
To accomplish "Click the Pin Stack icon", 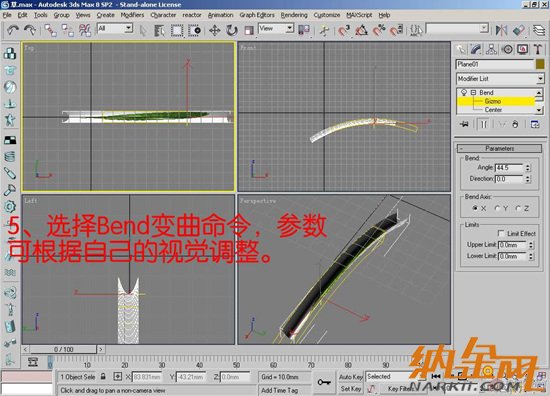I will [x=464, y=124].
